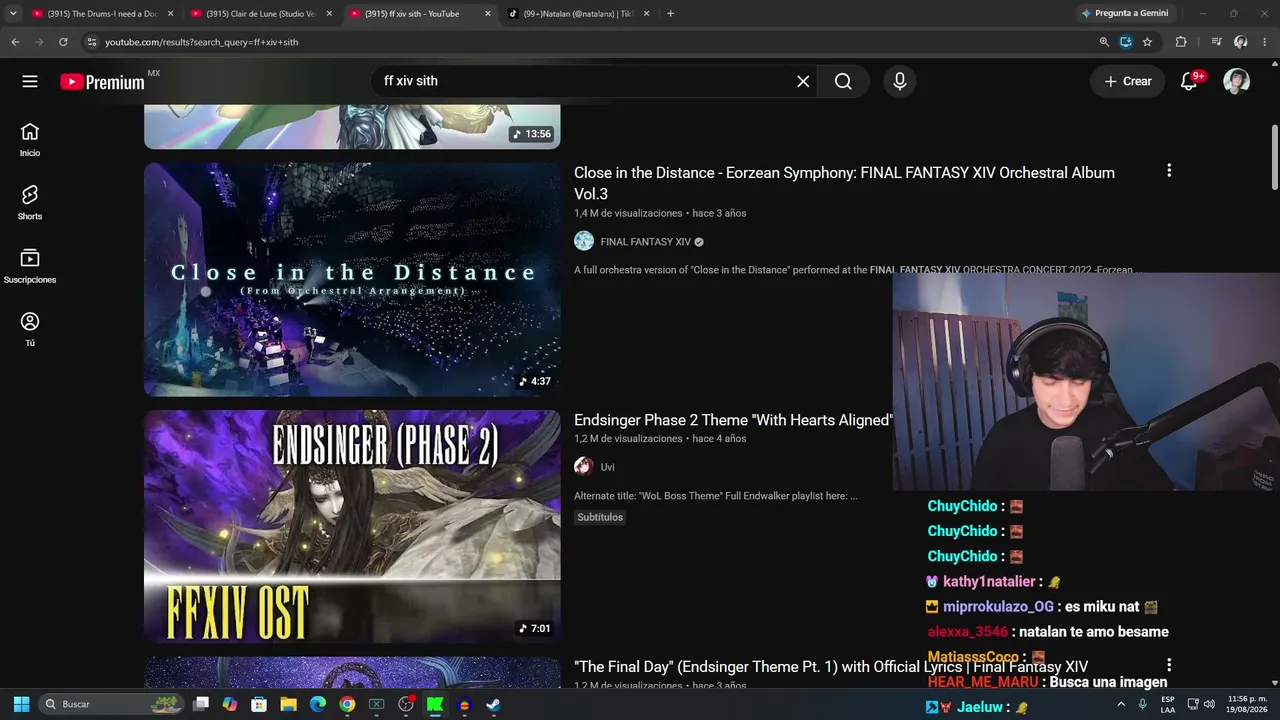Image resolution: width=1280 pixels, height=720 pixels.
Task: Reload the current page
Action: tap(63, 42)
